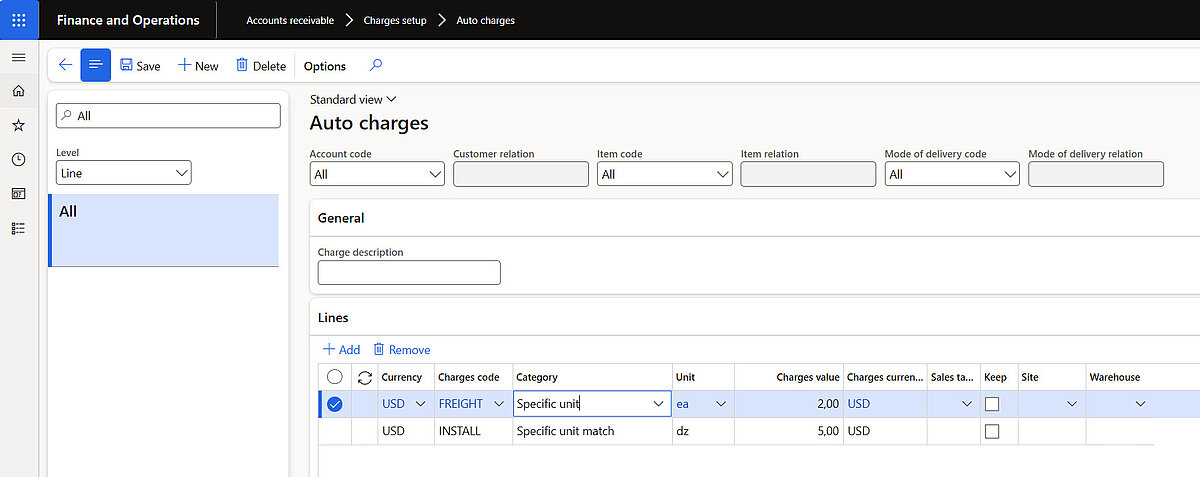Image resolution: width=1200 pixels, height=477 pixels.
Task: Click the Item relation field
Action: coord(808,174)
